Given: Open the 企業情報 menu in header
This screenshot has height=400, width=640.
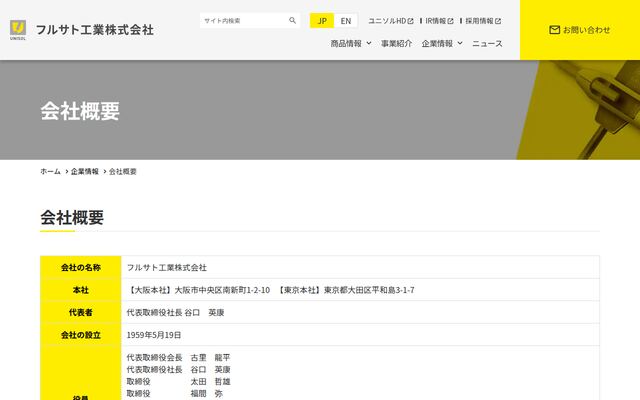Looking at the screenshot, I should click(x=437, y=43).
